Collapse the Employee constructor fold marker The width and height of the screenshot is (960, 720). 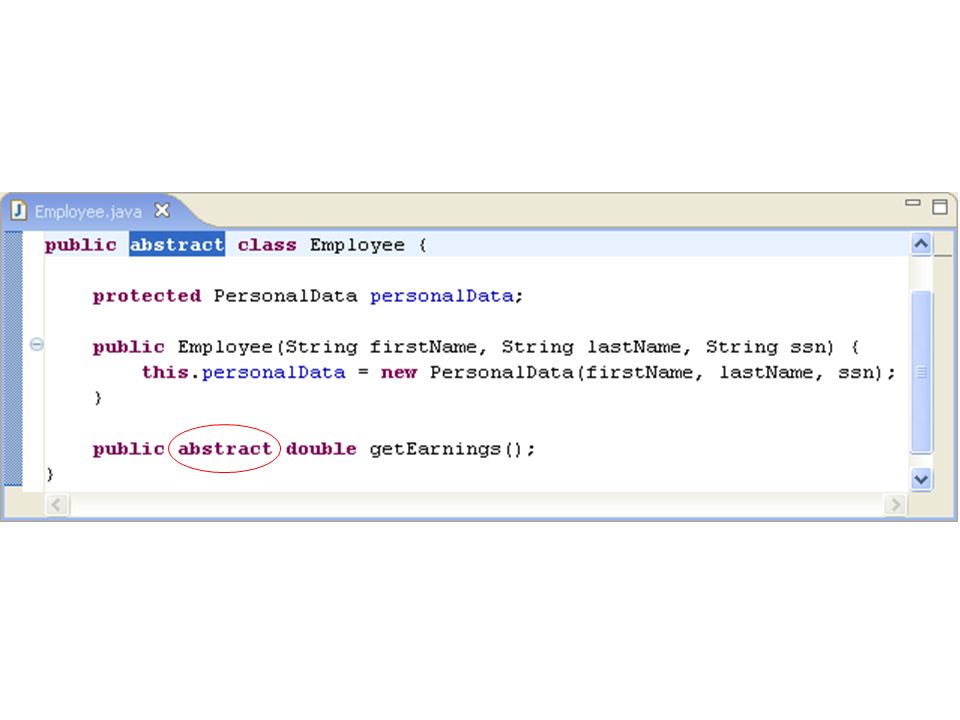tap(37, 345)
